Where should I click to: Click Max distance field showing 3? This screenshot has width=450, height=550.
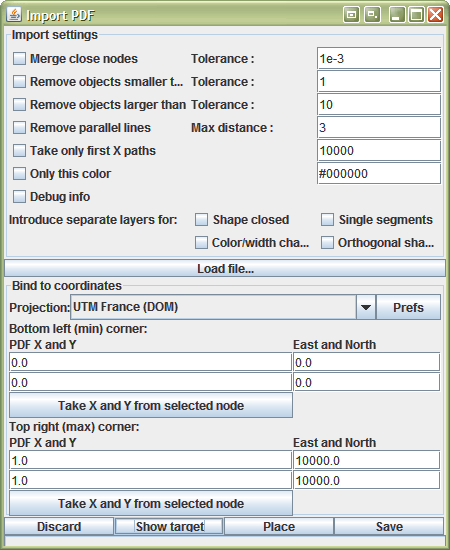[379, 128]
